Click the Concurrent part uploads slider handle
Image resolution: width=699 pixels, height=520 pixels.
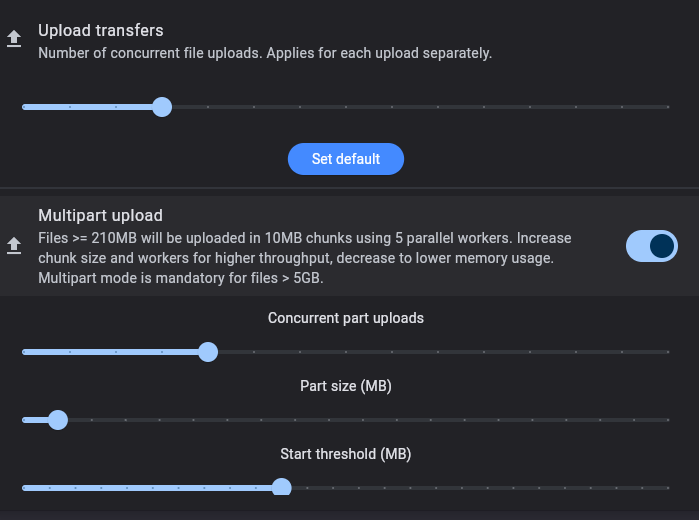pyautogui.click(x=208, y=352)
